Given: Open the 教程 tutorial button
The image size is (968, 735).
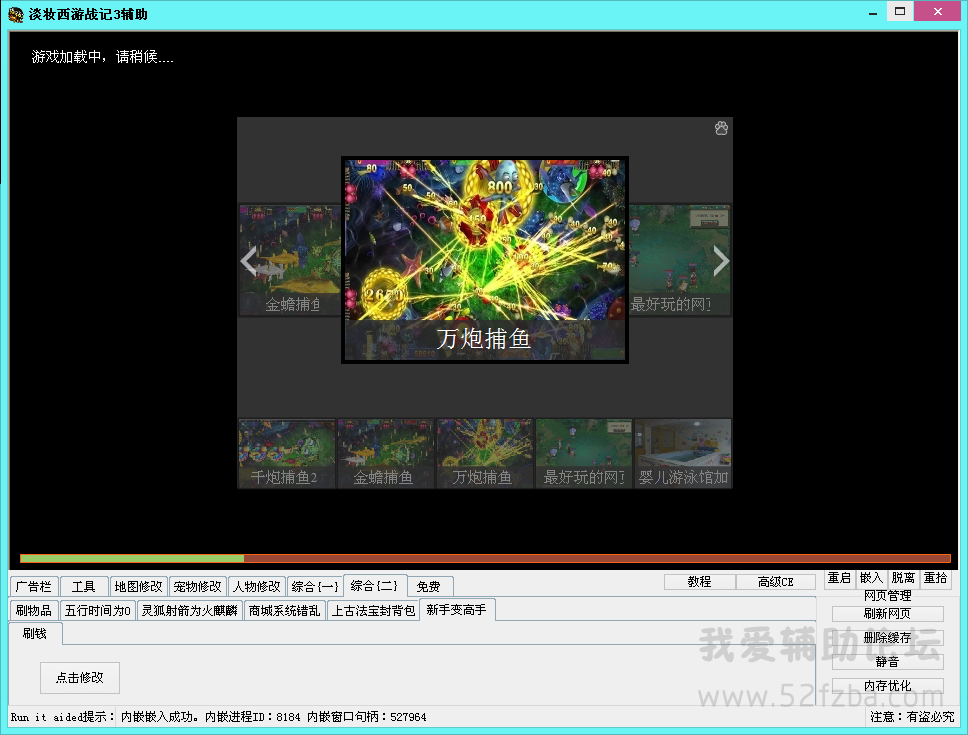Looking at the screenshot, I should coord(699,581).
